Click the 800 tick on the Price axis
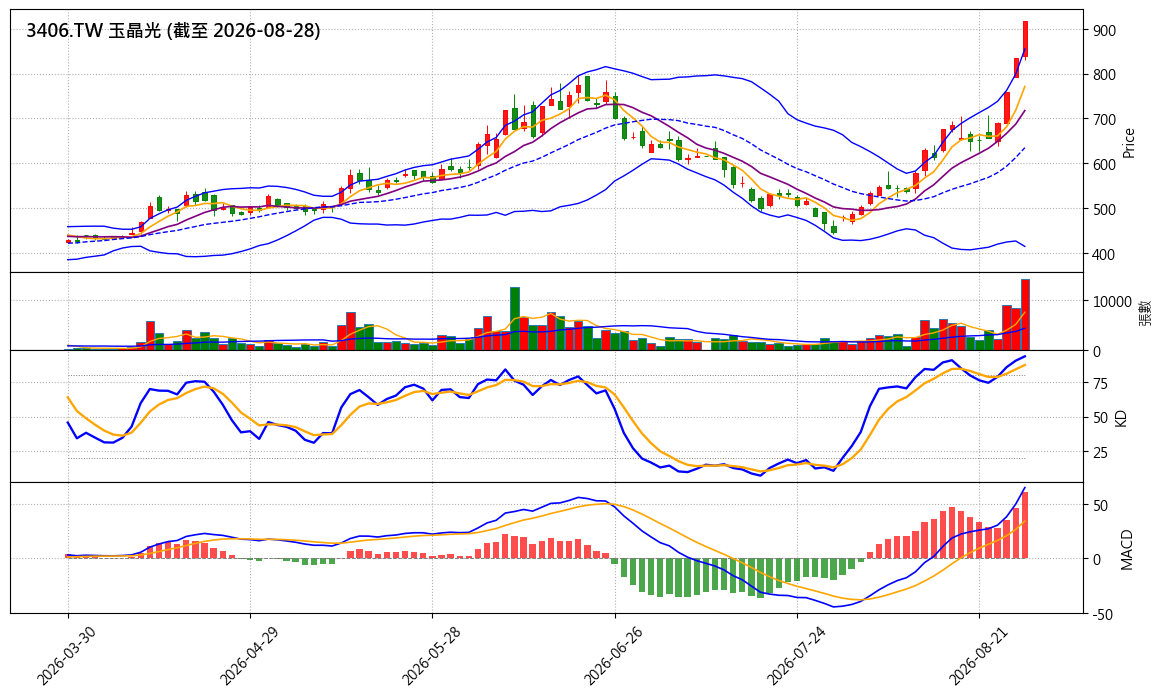 pos(1104,75)
